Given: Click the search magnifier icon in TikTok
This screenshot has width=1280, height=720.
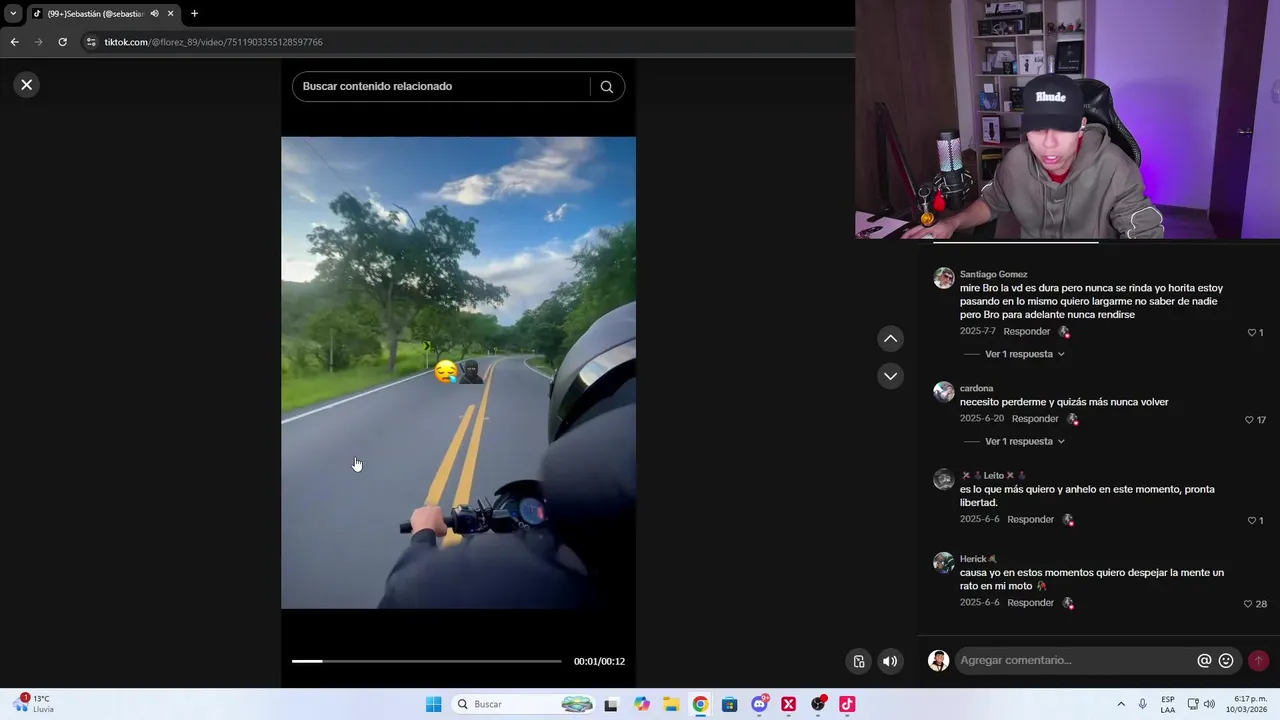Looking at the screenshot, I should click(x=606, y=87).
